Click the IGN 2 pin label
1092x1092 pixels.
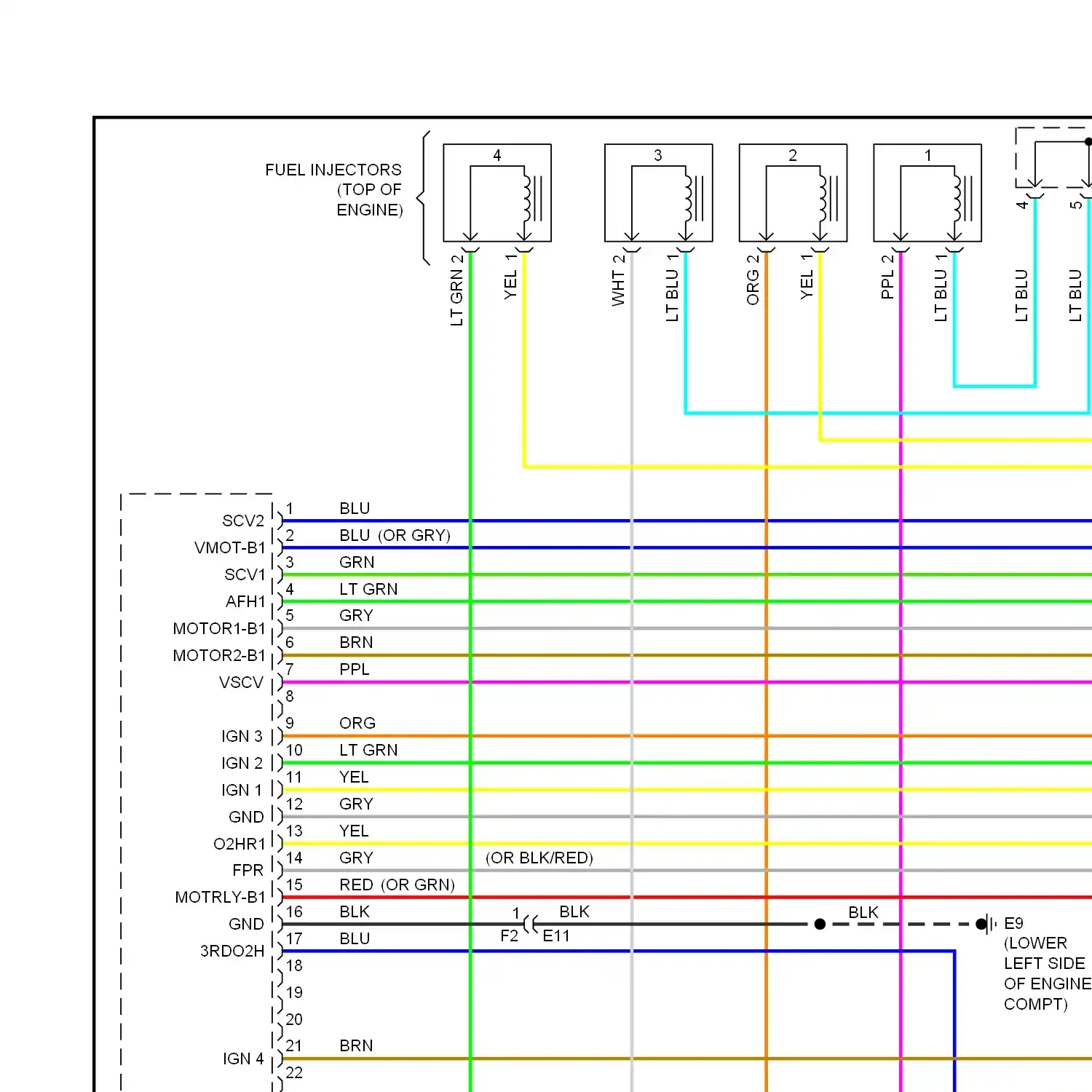242,764
